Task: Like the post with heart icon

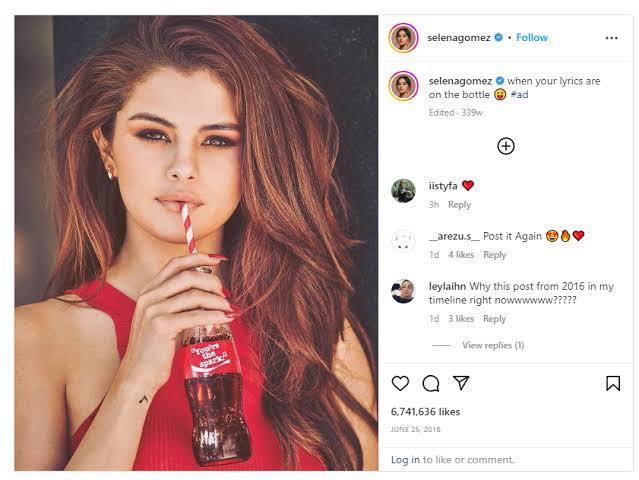Action: coord(400,383)
